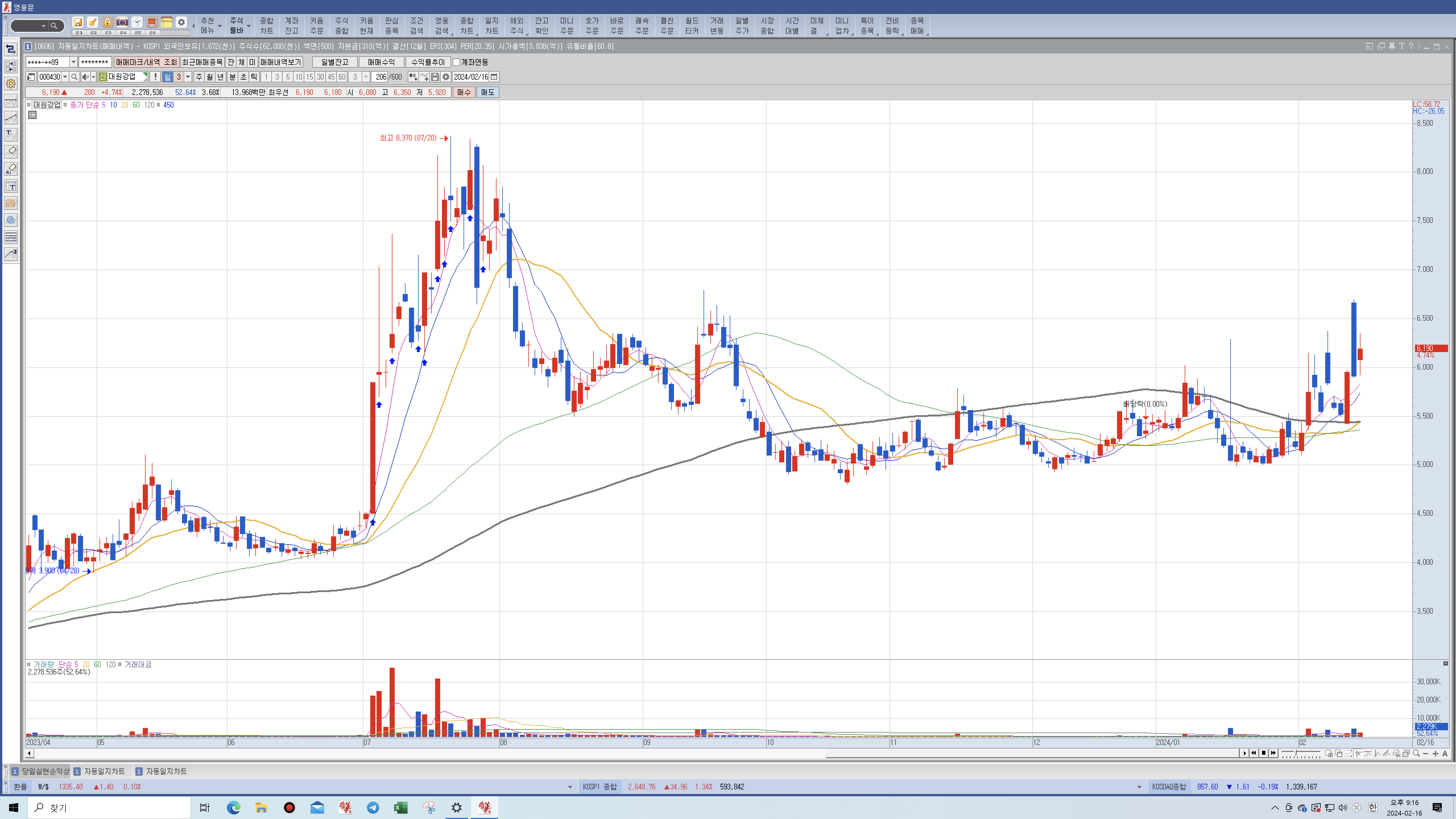Expand the 주식툴바 dropdown
1456x819 pixels.
pos(249,26)
